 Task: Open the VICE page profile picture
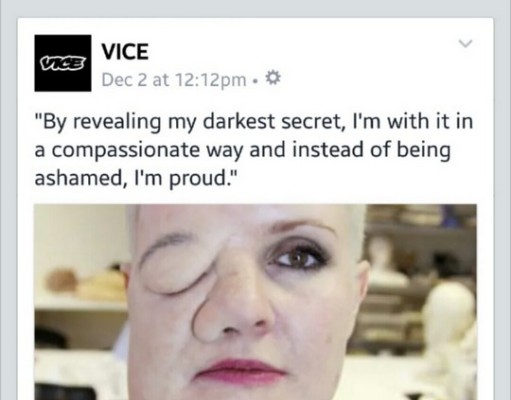coord(63,63)
